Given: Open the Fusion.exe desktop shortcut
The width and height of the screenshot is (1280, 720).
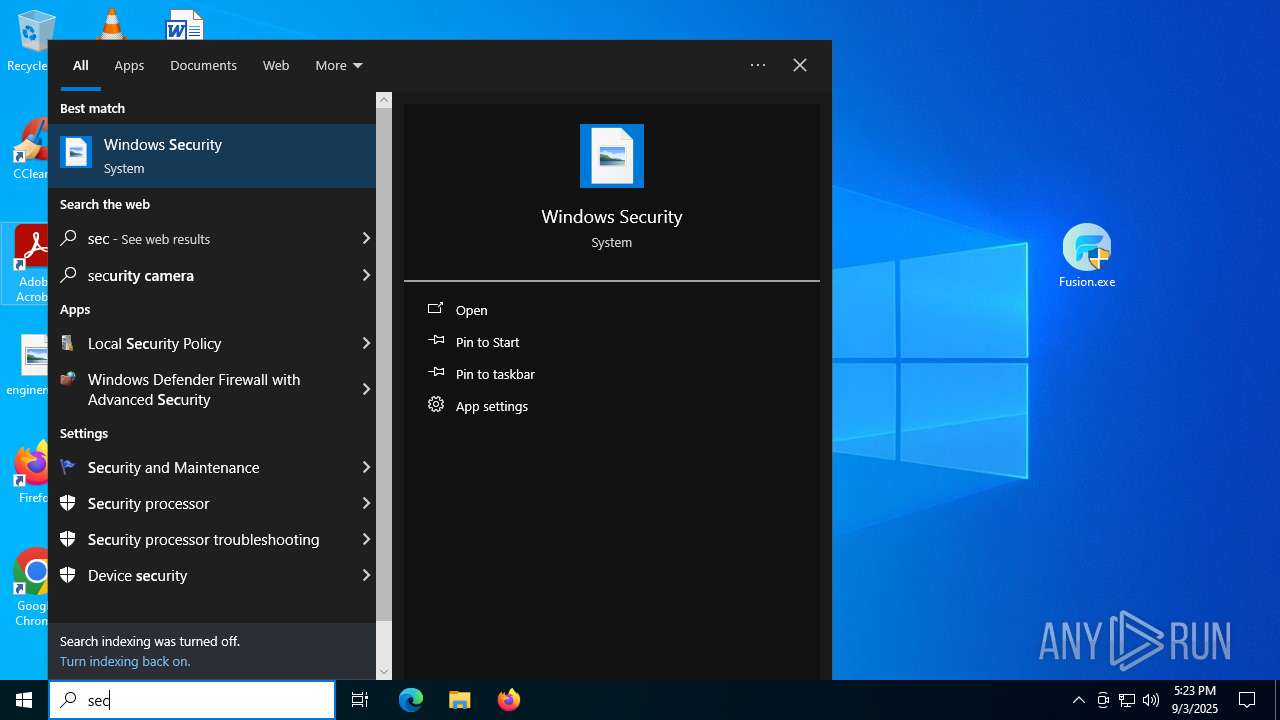Looking at the screenshot, I should click(x=1087, y=255).
